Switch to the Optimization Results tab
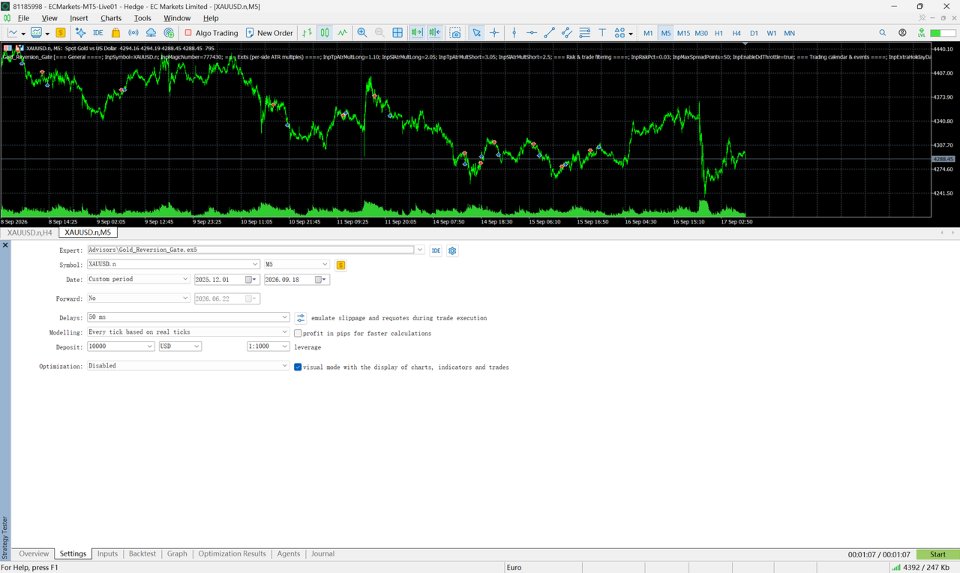The width and height of the screenshot is (960, 573). [x=232, y=553]
